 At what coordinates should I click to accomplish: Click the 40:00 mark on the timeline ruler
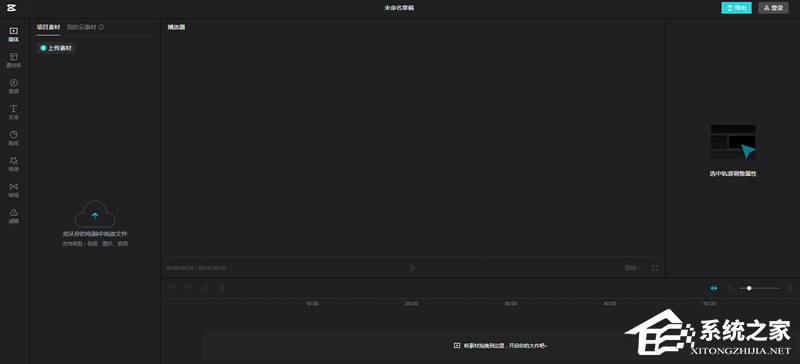610,303
